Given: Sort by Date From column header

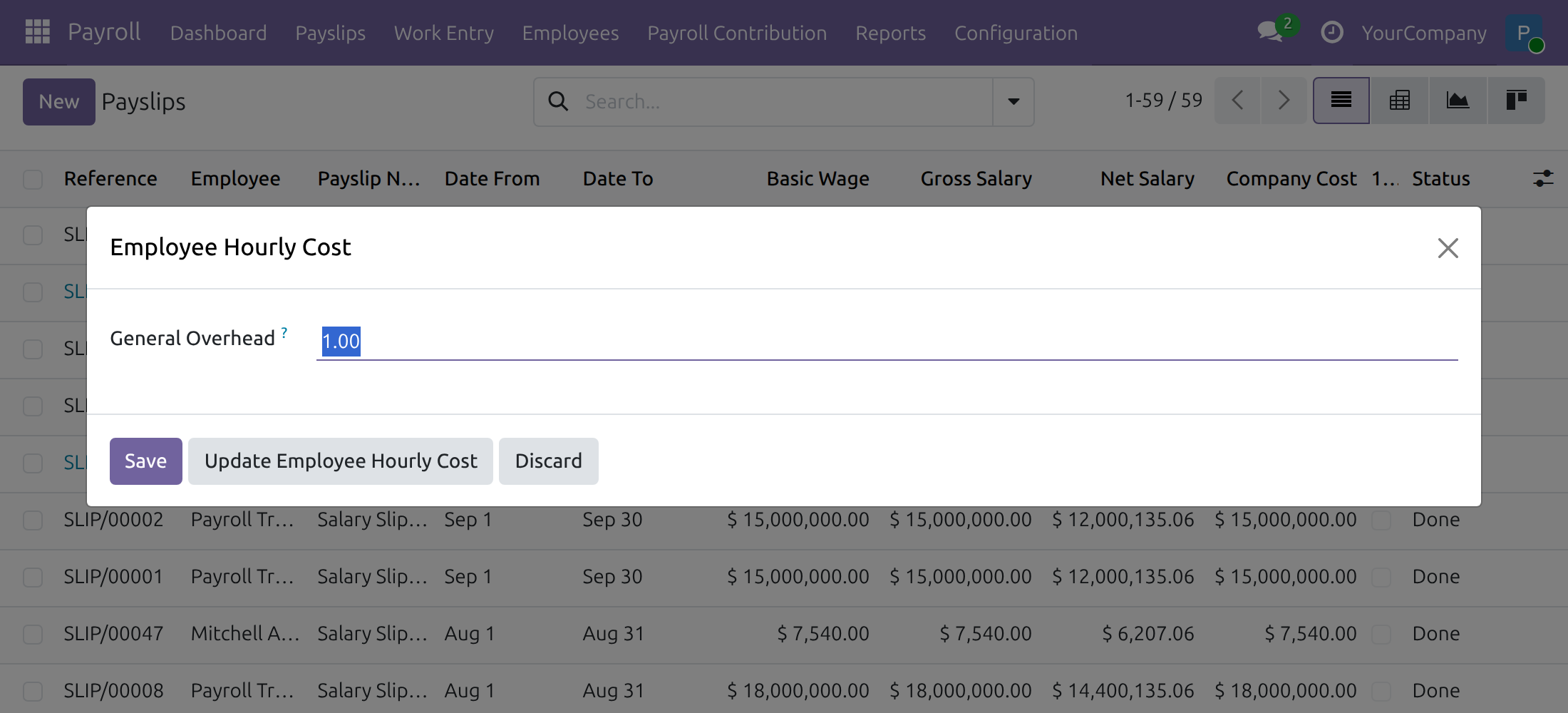Looking at the screenshot, I should coord(492,178).
